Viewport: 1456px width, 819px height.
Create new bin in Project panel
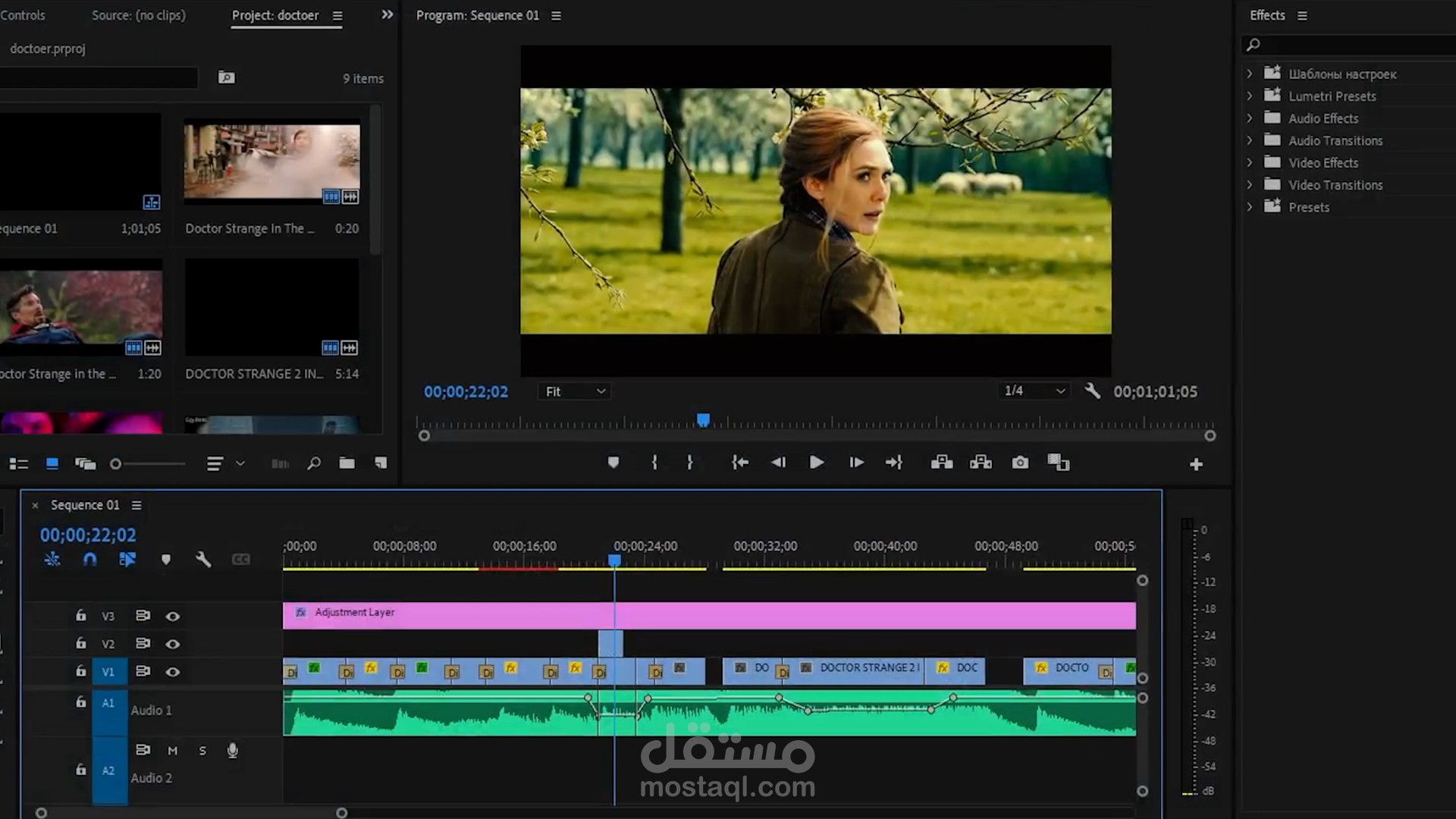(347, 463)
